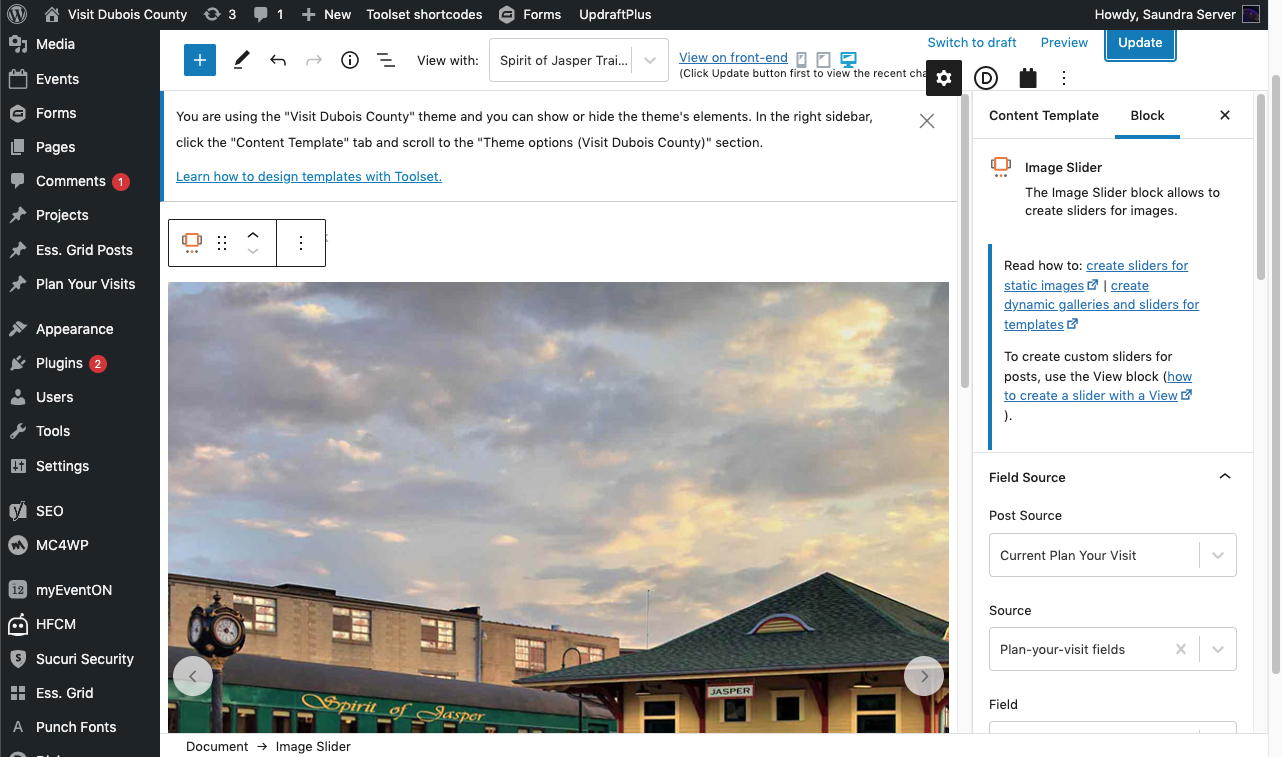Open the List View outline icon
Image resolution: width=1282 pixels, height=757 pixels.
[385, 60]
